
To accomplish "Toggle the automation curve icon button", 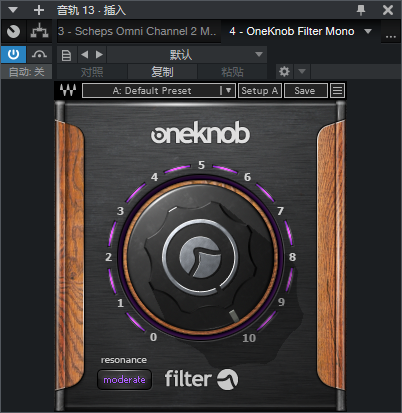I will [39, 54].
